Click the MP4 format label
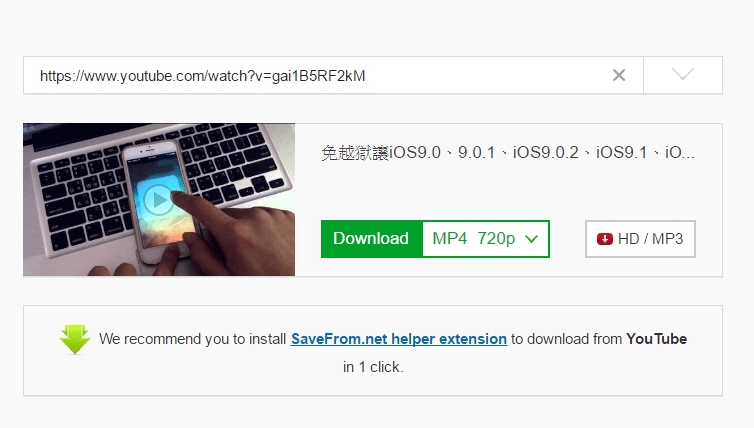 [450, 239]
